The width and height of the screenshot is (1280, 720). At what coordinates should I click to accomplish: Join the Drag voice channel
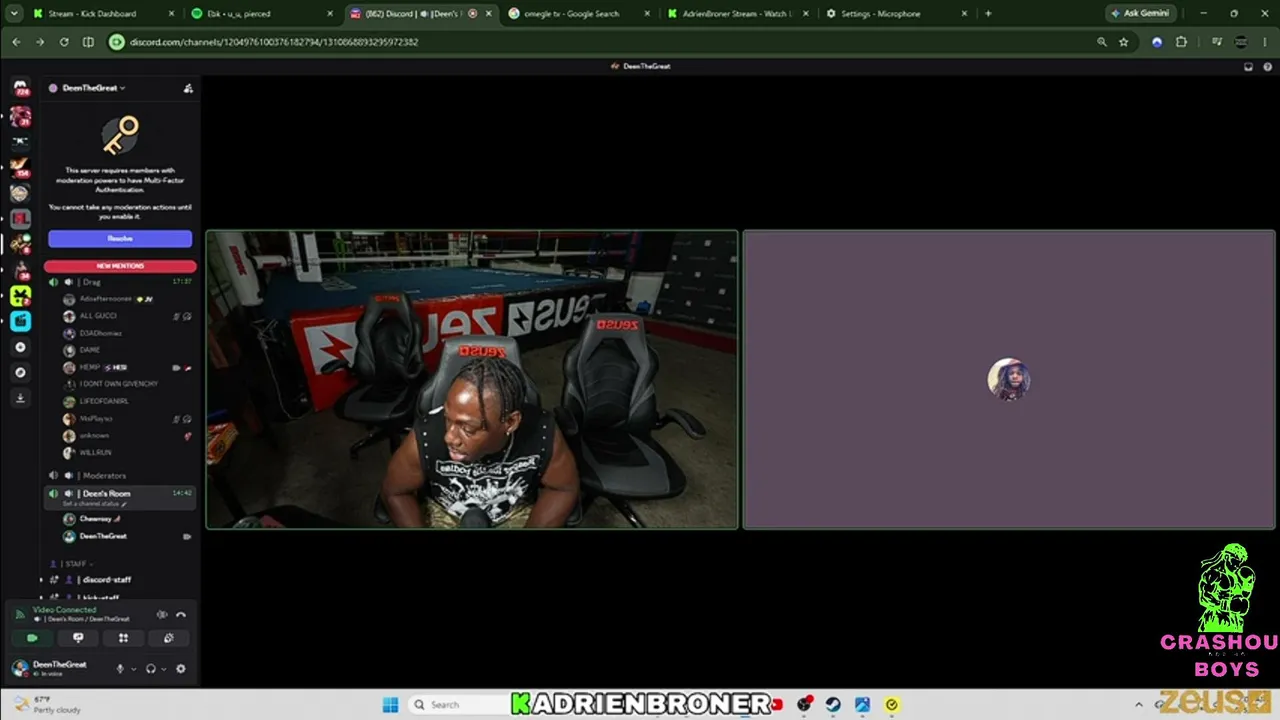coord(120,282)
